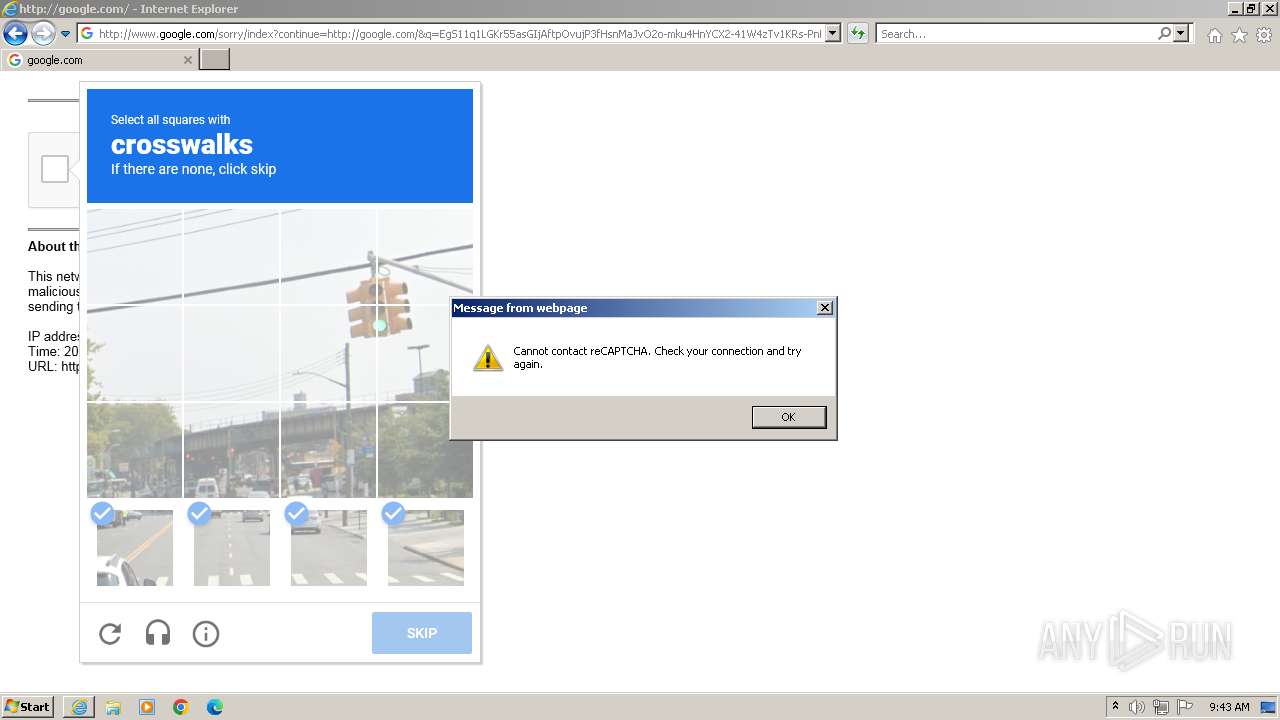Open the recent pages dropdown arrow
The height and width of the screenshot is (720, 1280).
tap(66, 34)
